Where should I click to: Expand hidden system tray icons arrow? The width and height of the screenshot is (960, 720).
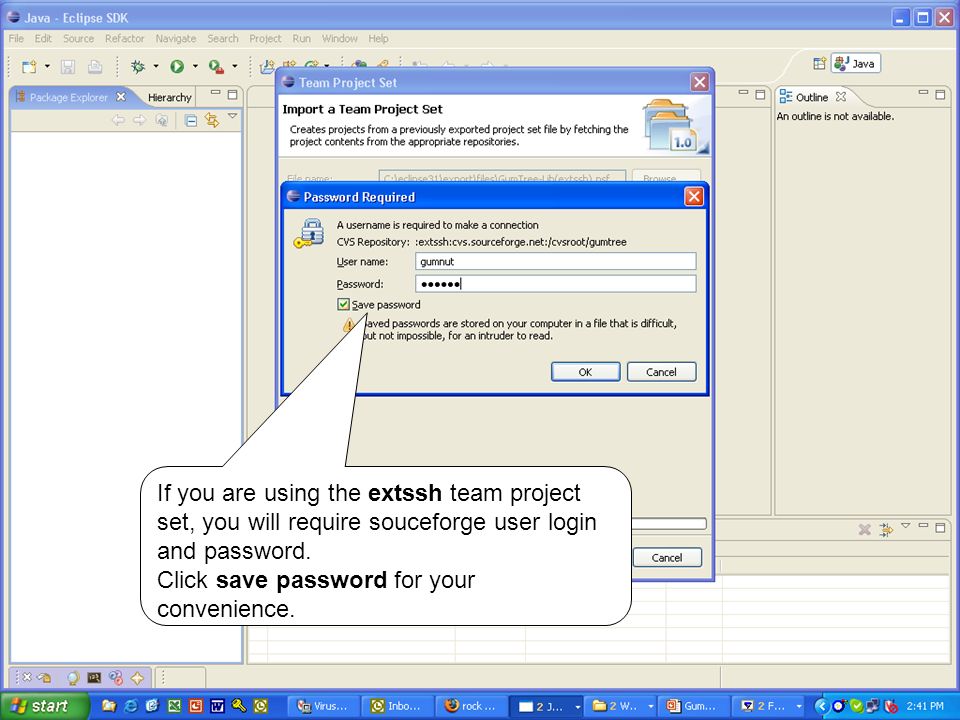point(821,706)
